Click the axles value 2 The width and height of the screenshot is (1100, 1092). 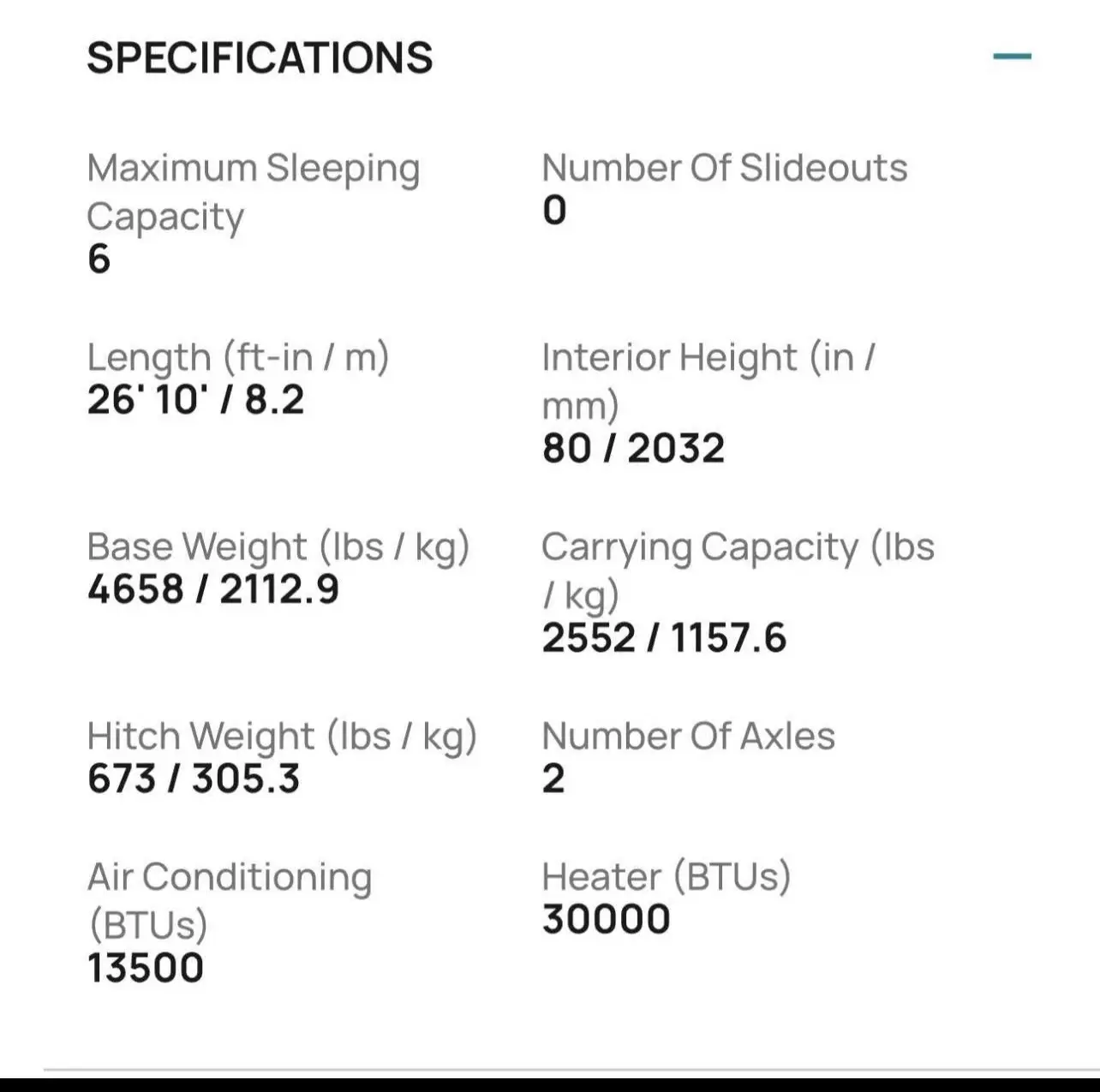(553, 779)
